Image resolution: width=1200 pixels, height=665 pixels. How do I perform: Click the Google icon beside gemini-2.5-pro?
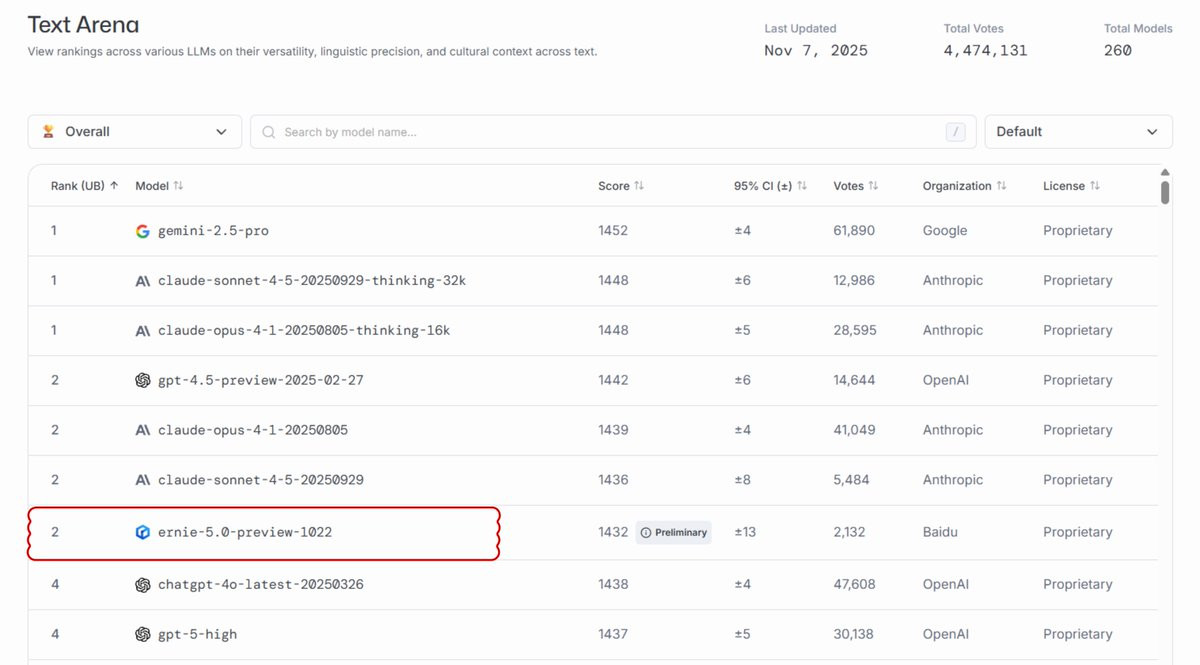[x=143, y=231]
